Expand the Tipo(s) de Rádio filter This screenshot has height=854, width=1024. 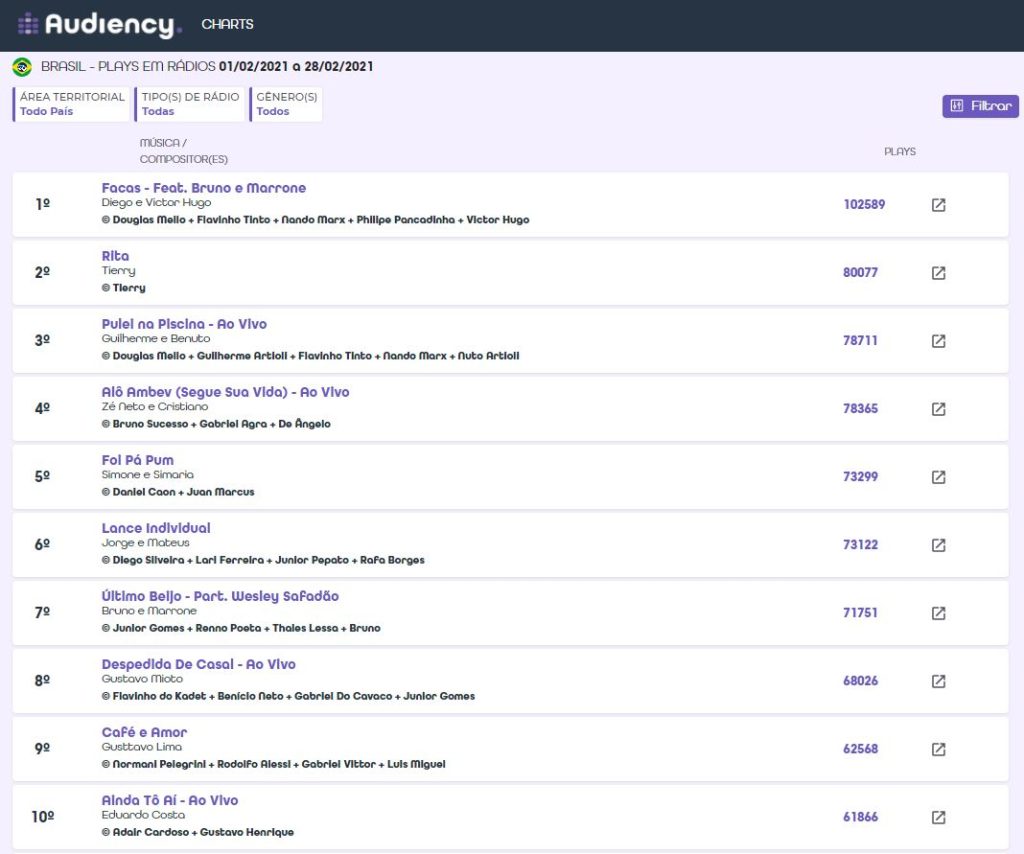coord(190,104)
